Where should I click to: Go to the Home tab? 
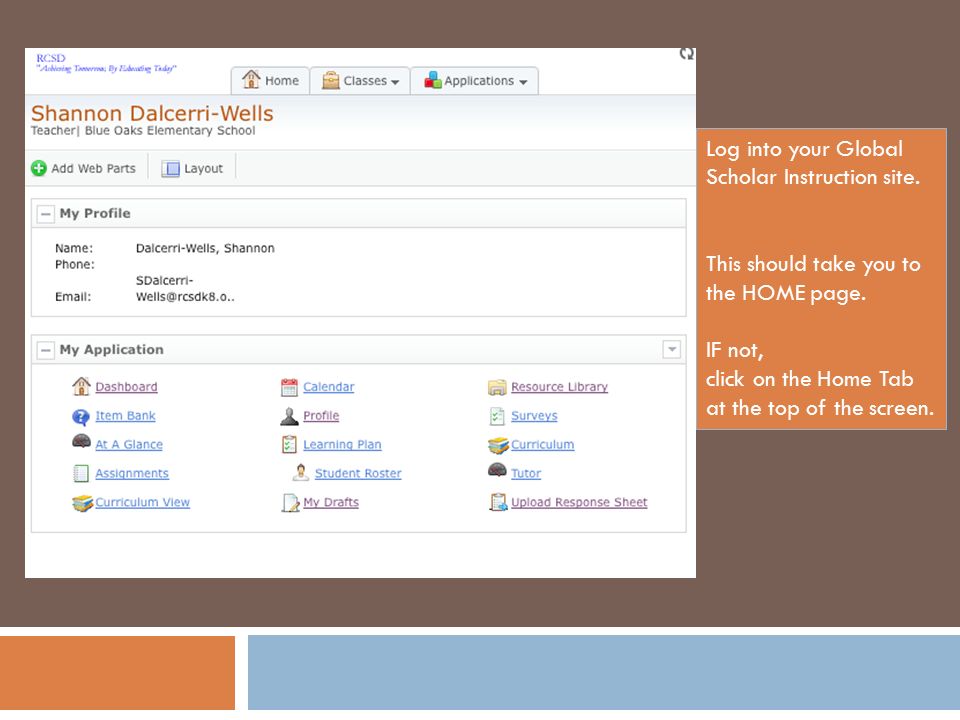tap(270, 81)
